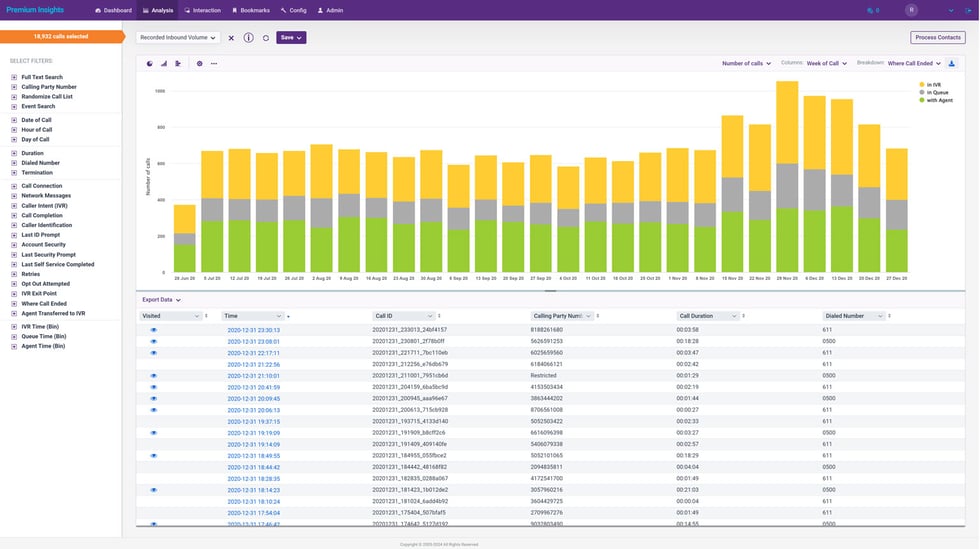Toggle visited eye for 2020-12-31 21:10:01 row
Screen dimensions: 980x549
[x=154, y=376]
